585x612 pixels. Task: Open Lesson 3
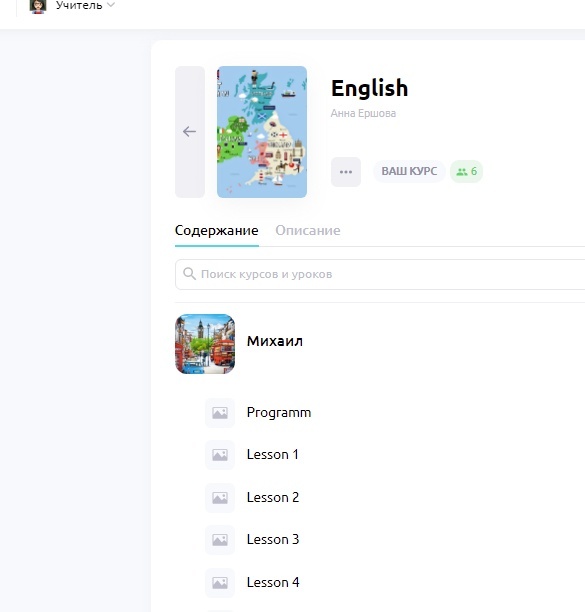click(x=273, y=540)
